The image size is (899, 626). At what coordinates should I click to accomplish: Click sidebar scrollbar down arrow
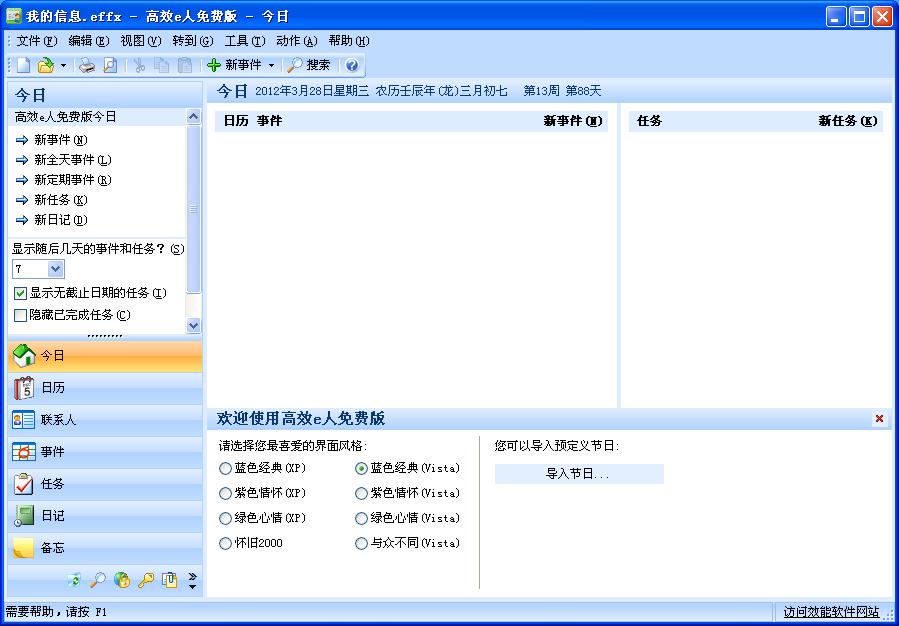pyautogui.click(x=194, y=326)
